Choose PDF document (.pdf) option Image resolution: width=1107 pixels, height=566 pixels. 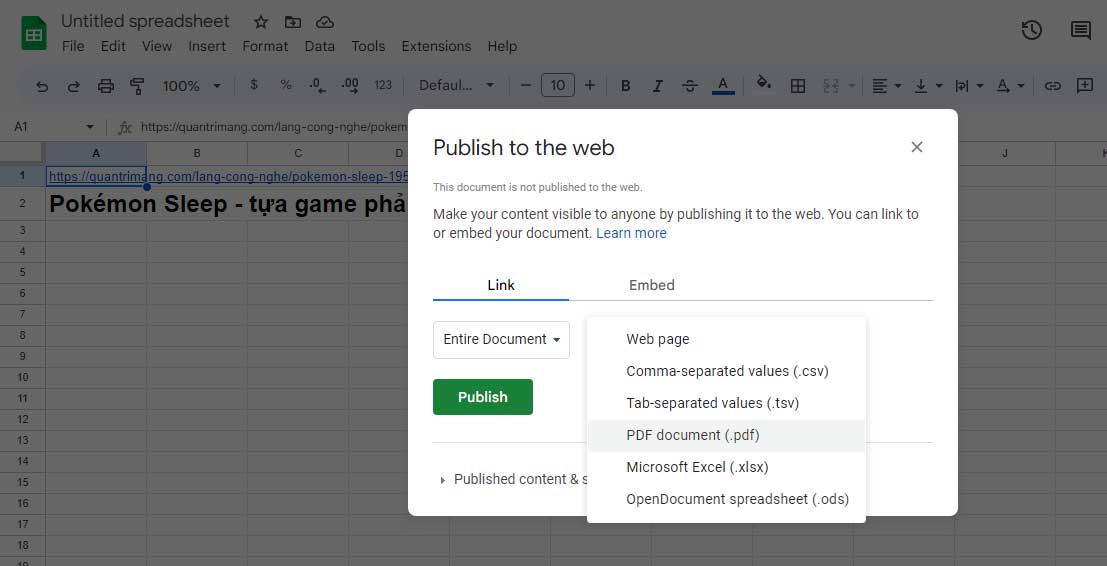tap(726, 435)
